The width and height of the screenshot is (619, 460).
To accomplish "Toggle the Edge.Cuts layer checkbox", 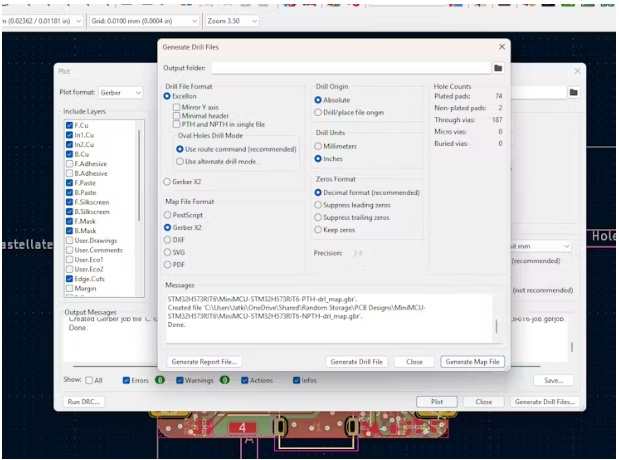I will [69, 279].
